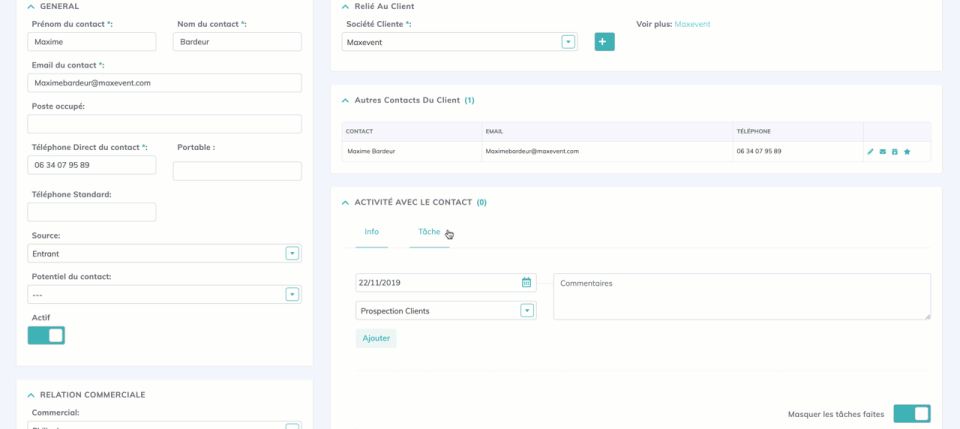
Task: Expand the Société Cliente Maxevent dropdown
Action: [568, 42]
